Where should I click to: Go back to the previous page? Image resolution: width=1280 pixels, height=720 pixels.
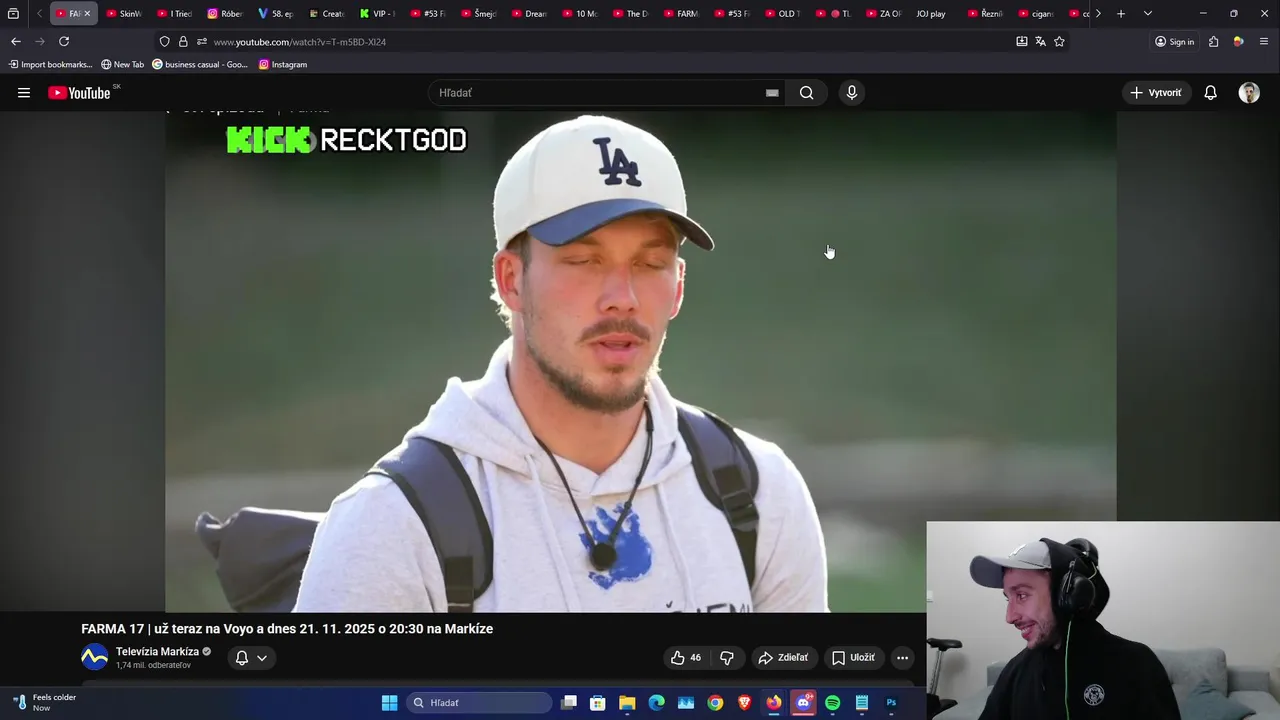pos(16,41)
